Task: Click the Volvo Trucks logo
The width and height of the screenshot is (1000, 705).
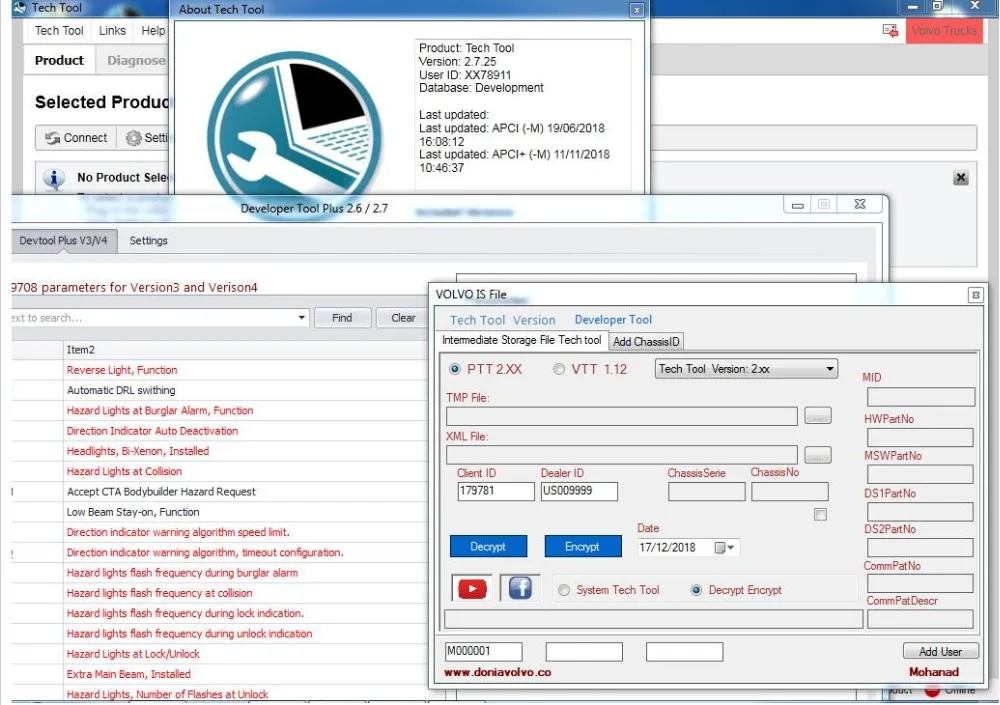Action: 943,30
